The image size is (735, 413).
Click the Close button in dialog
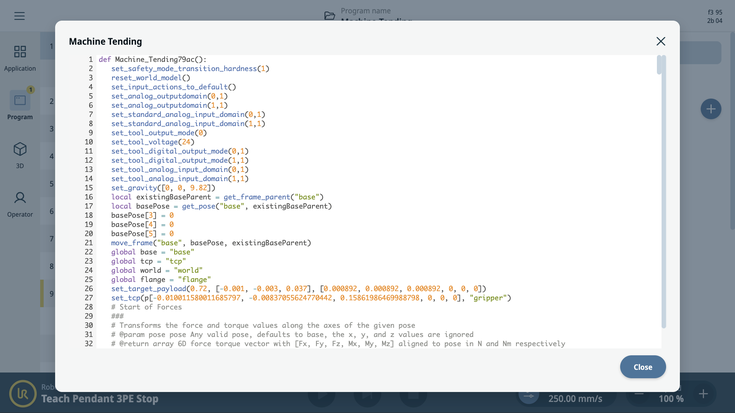[x=643, y=367]
